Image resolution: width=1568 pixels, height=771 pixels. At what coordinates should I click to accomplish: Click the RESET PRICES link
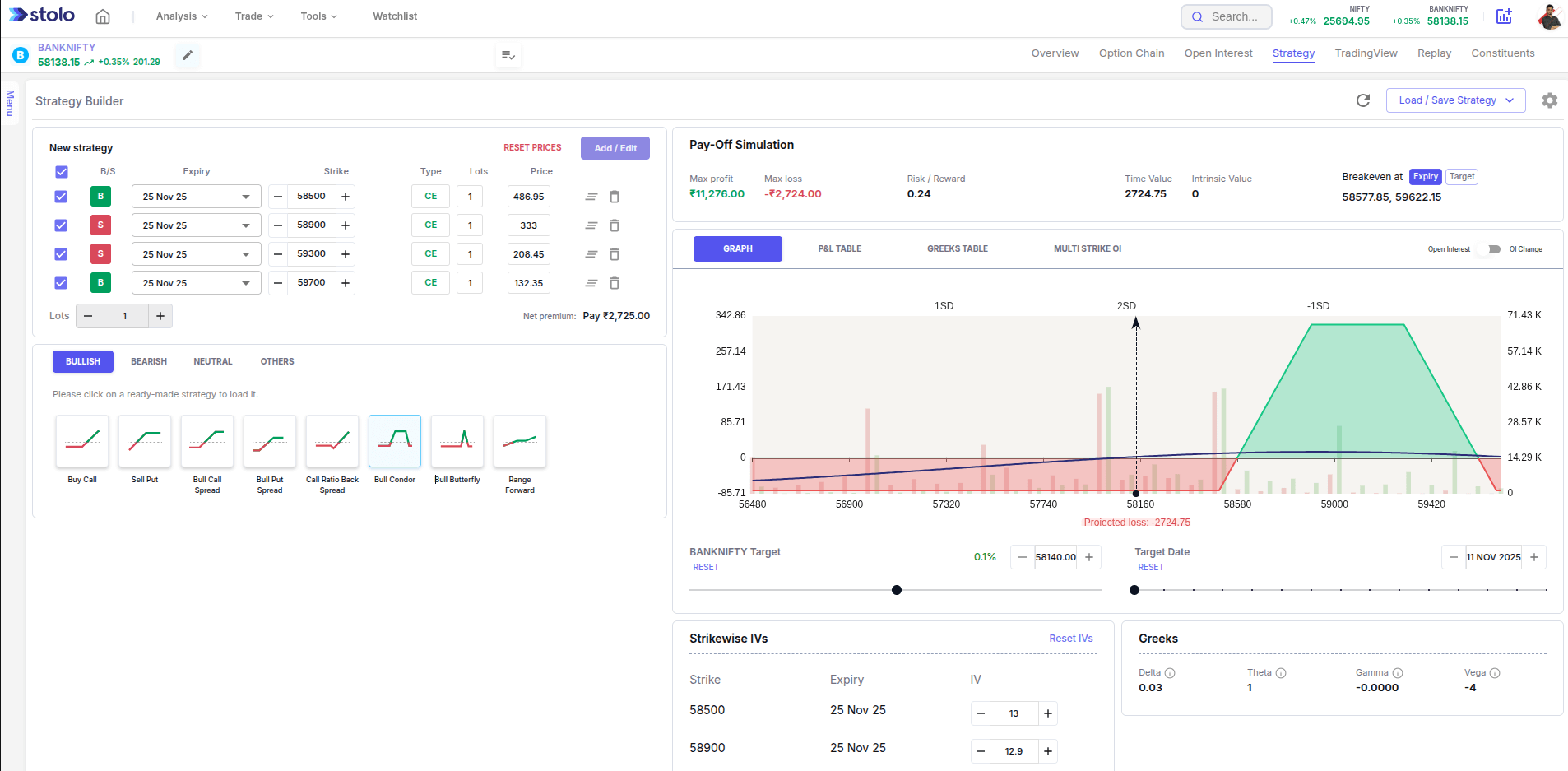[x=532, y=148]
